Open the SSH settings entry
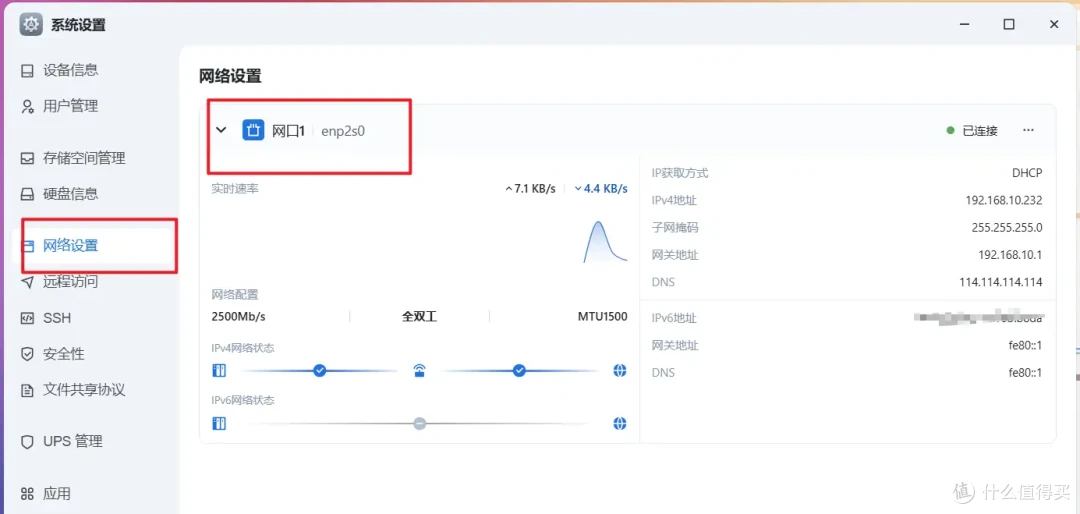 point(57,318)
